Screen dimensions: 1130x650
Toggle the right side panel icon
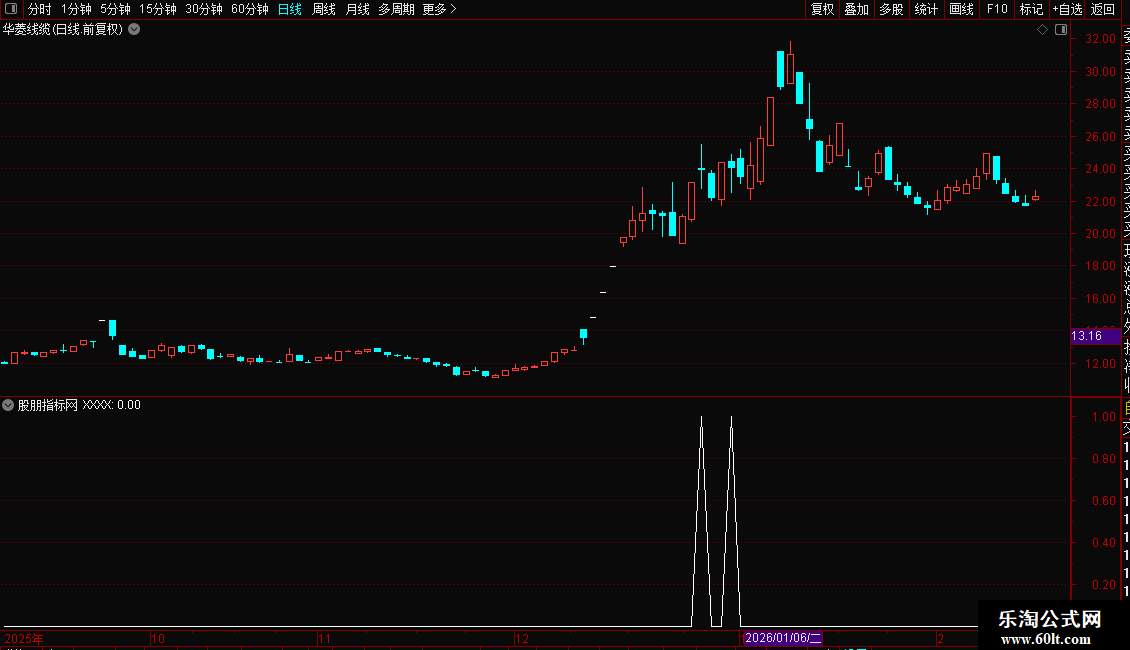[1061, 30]
